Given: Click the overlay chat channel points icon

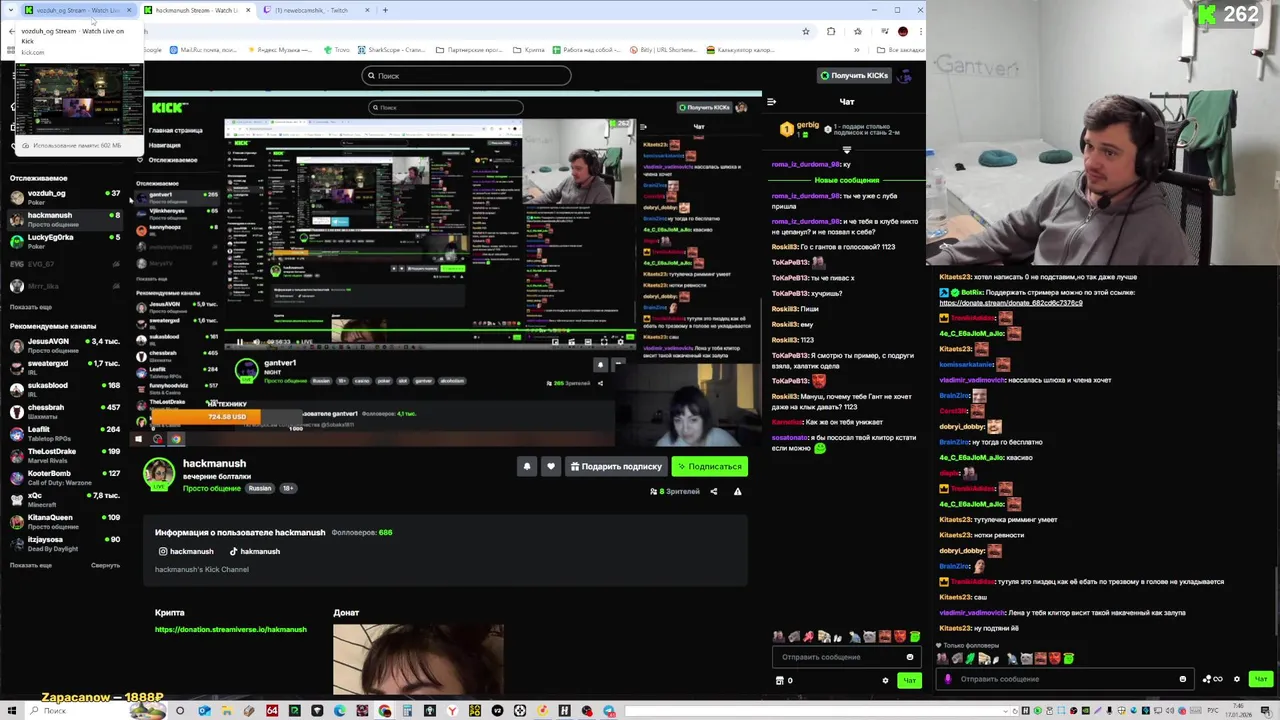Looking at the screenshot, I should (1213, 679).
